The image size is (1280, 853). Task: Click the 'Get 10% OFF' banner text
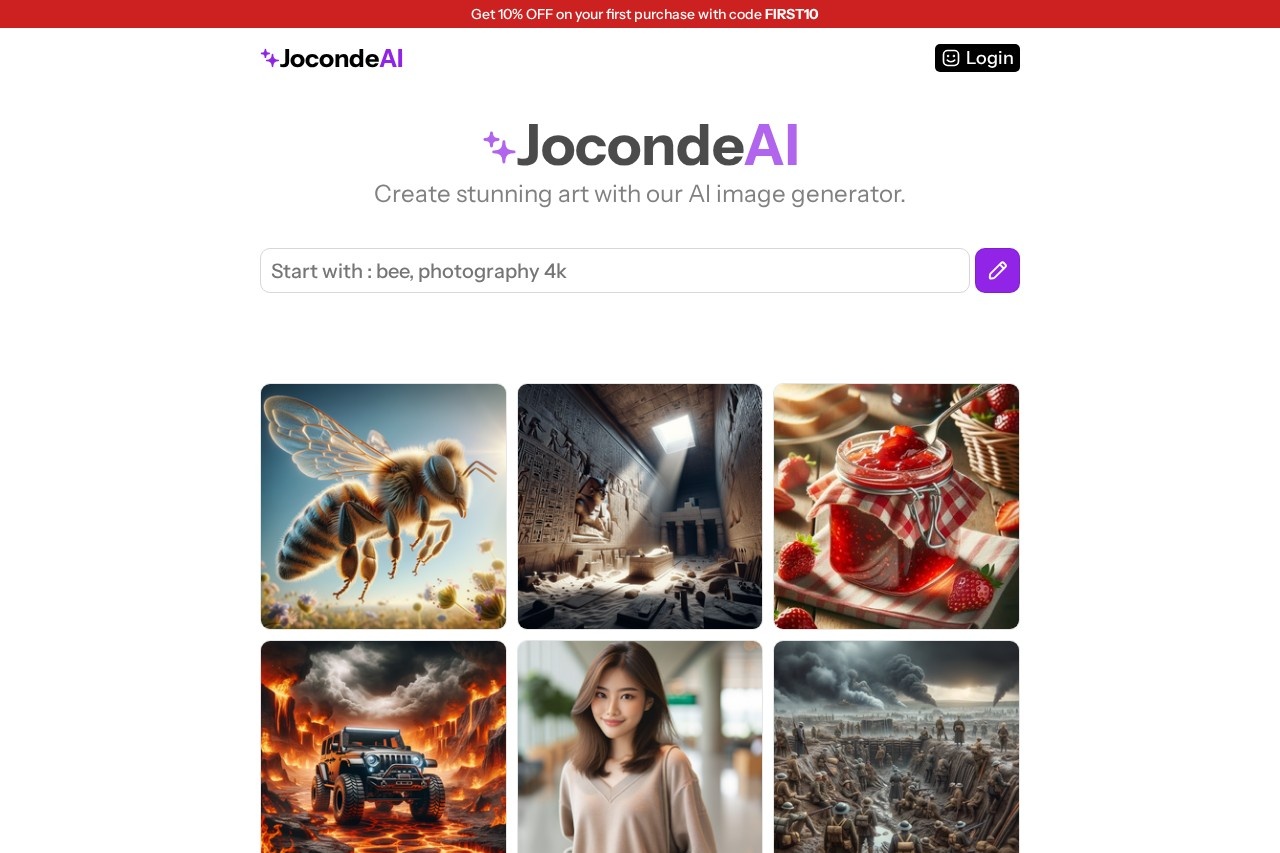click(x=644, y=14)
